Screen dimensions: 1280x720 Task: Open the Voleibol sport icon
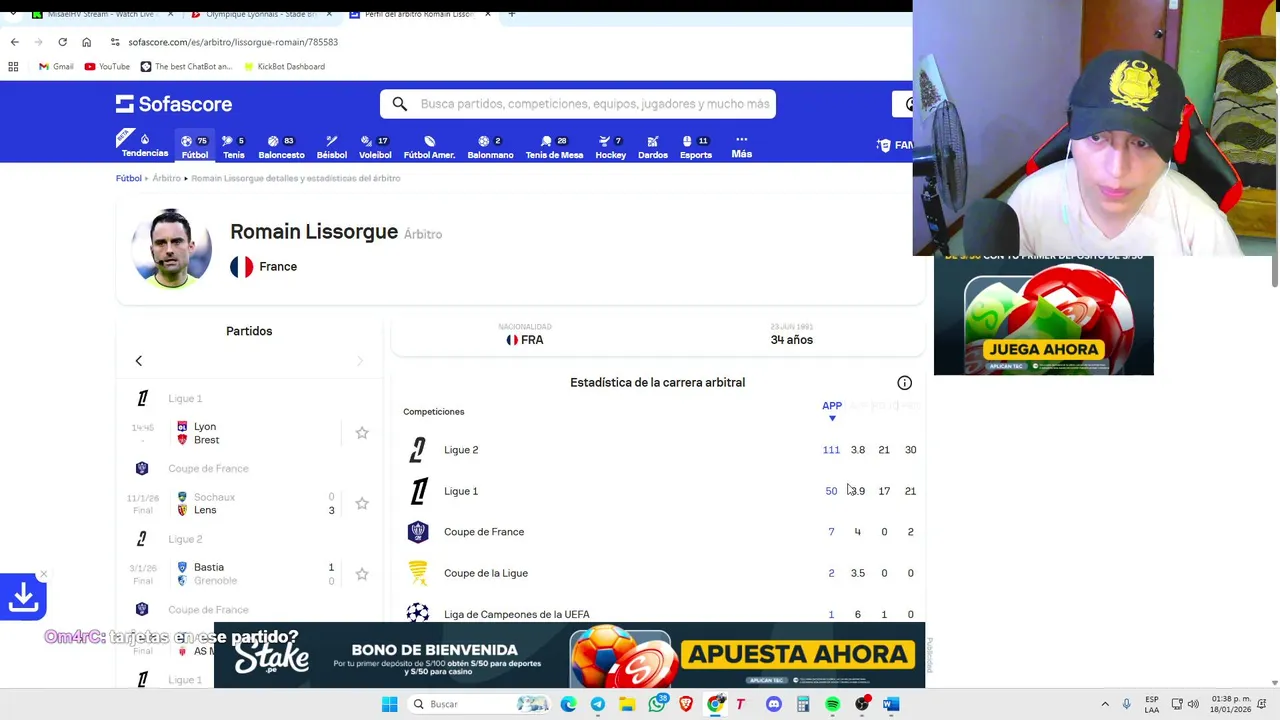[375, 147]
